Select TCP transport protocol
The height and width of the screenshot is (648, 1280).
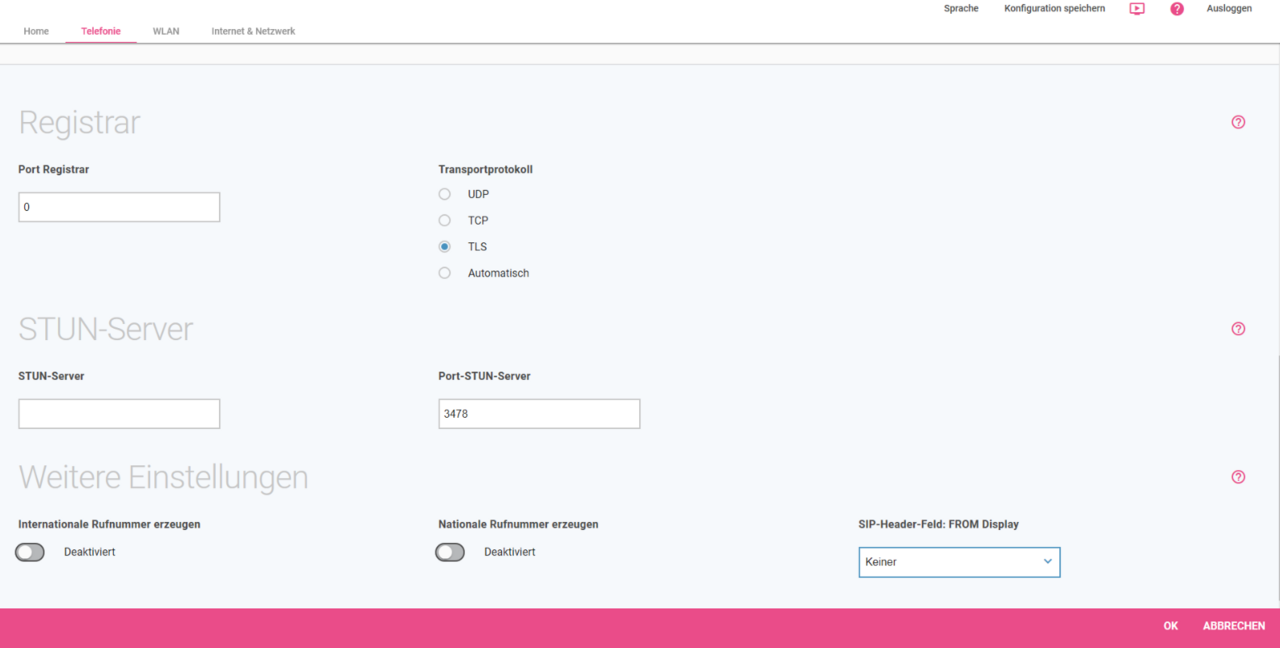click(x=445, y=220)
